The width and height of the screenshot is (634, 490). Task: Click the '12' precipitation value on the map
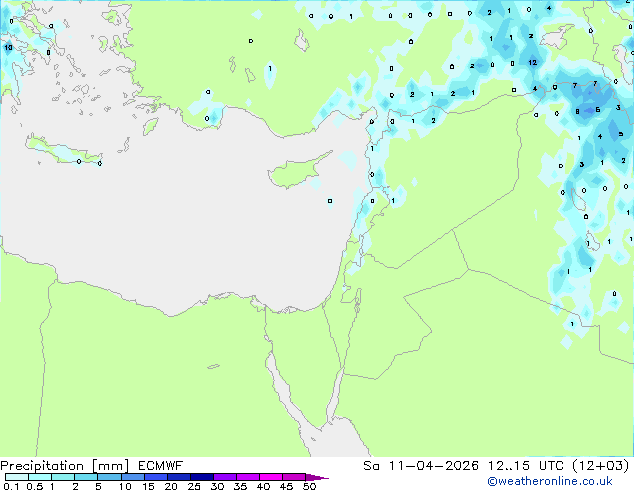533,62
